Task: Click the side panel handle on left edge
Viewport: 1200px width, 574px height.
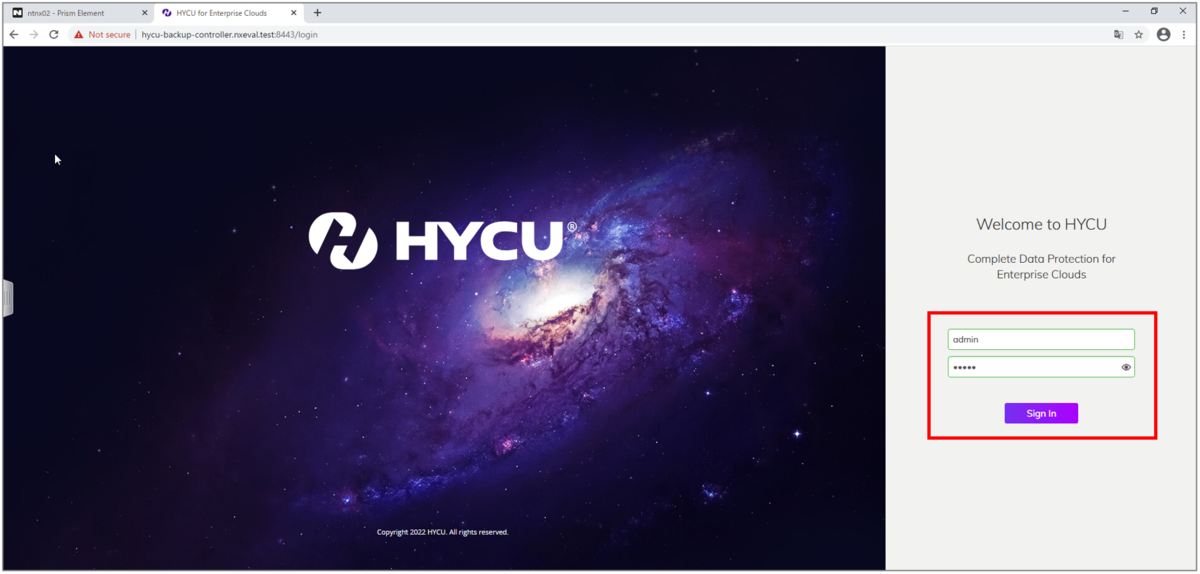Action: pos(8,299)
